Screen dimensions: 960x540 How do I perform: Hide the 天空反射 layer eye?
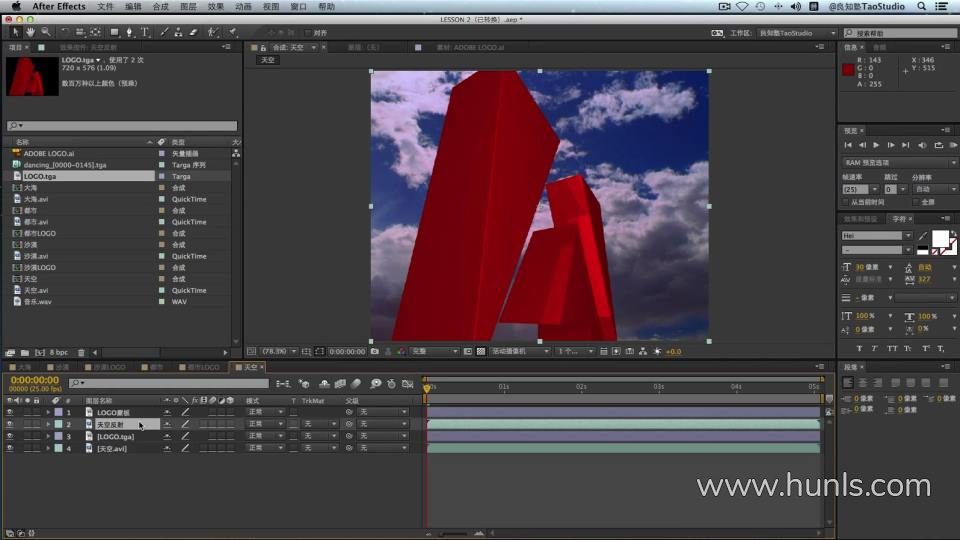9,424
